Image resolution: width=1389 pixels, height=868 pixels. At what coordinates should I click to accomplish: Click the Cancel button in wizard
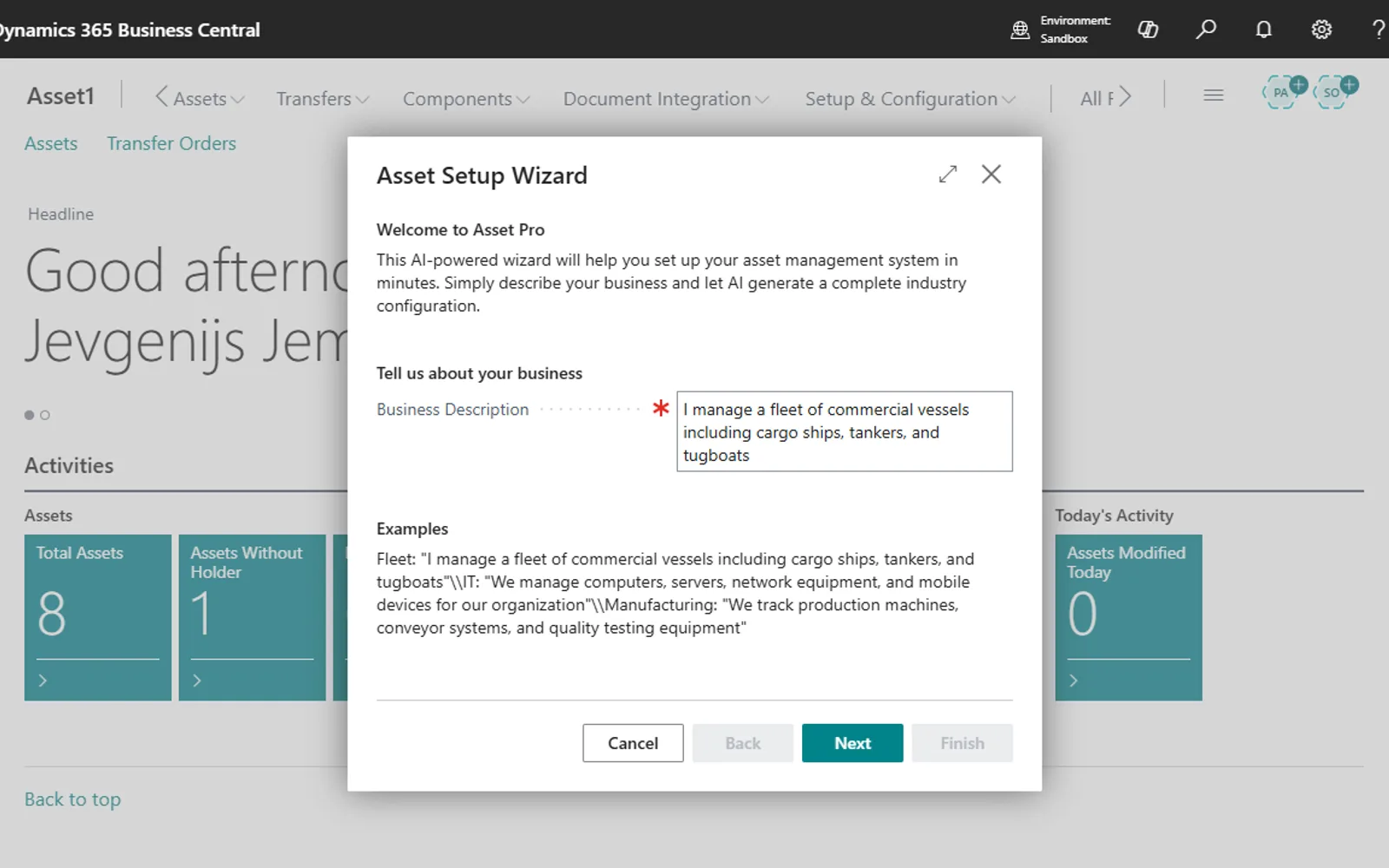633,743
